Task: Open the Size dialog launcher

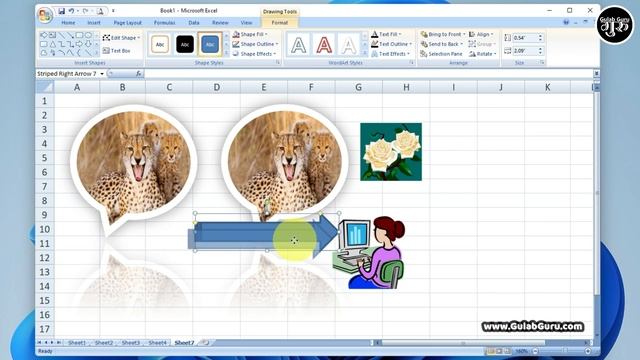Action: click(x=542, y=62)
